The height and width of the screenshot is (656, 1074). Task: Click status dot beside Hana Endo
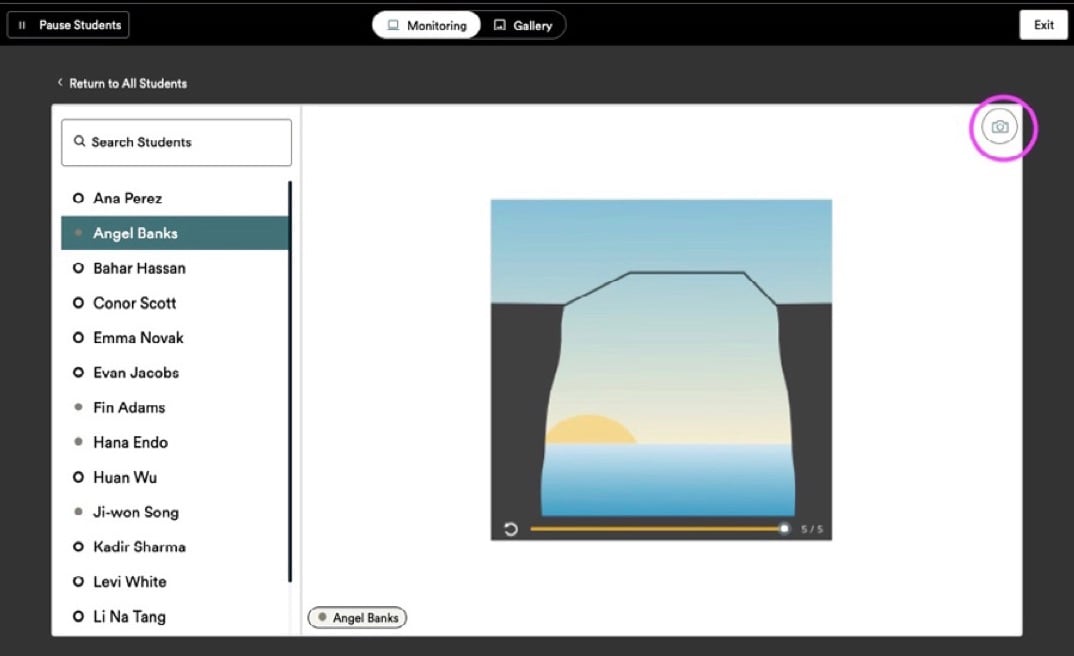78,442
